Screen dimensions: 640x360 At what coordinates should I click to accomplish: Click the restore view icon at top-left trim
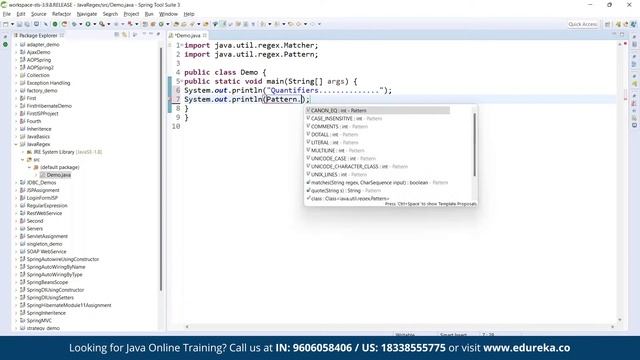click(x=5, y=36)
